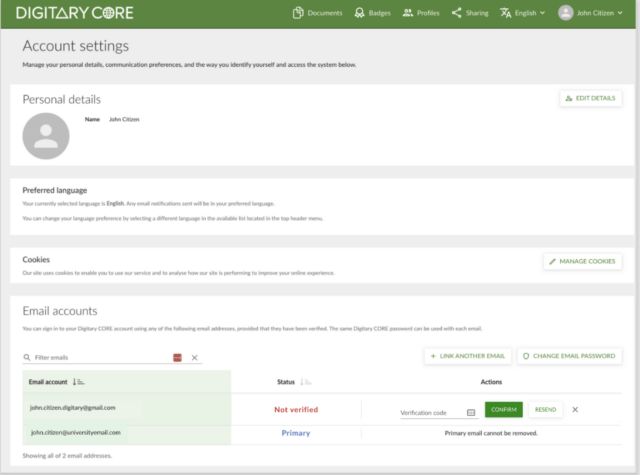Open the Manage Cookies settings
The width and height of the screenshot is (640, 475).
point(582,261)
